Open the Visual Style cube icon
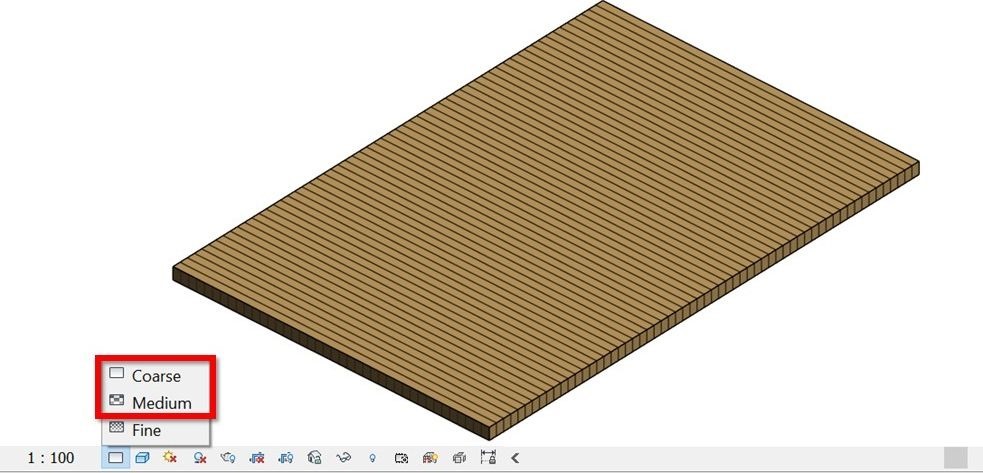The width and height of the screenshot is (983, 473). [142, 458]
